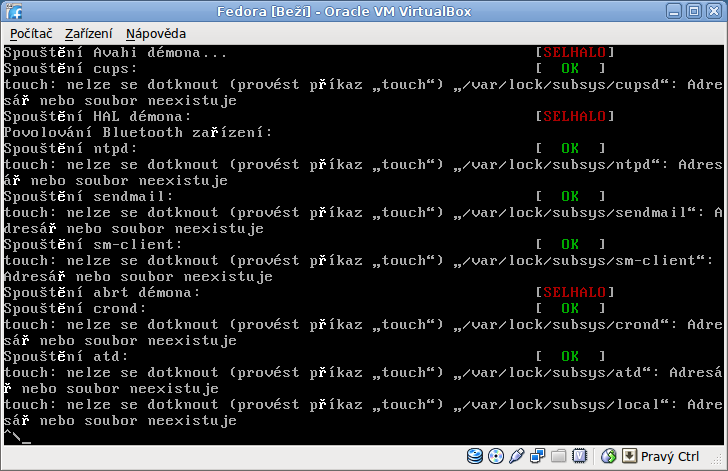
Task: Click OK status beside Spouštění sendmail
Action: pyautogui.click(x=570, y=196)
